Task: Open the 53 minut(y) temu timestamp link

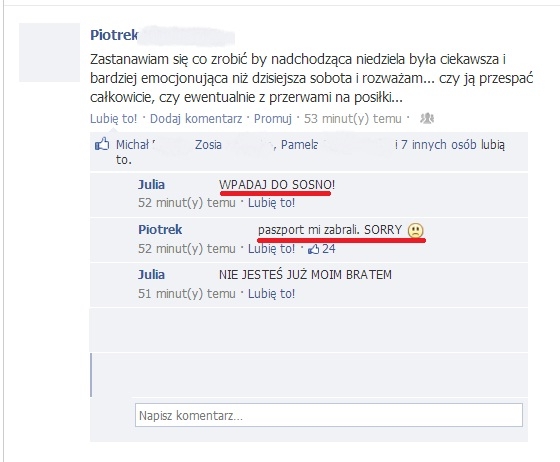Action: 352,119
